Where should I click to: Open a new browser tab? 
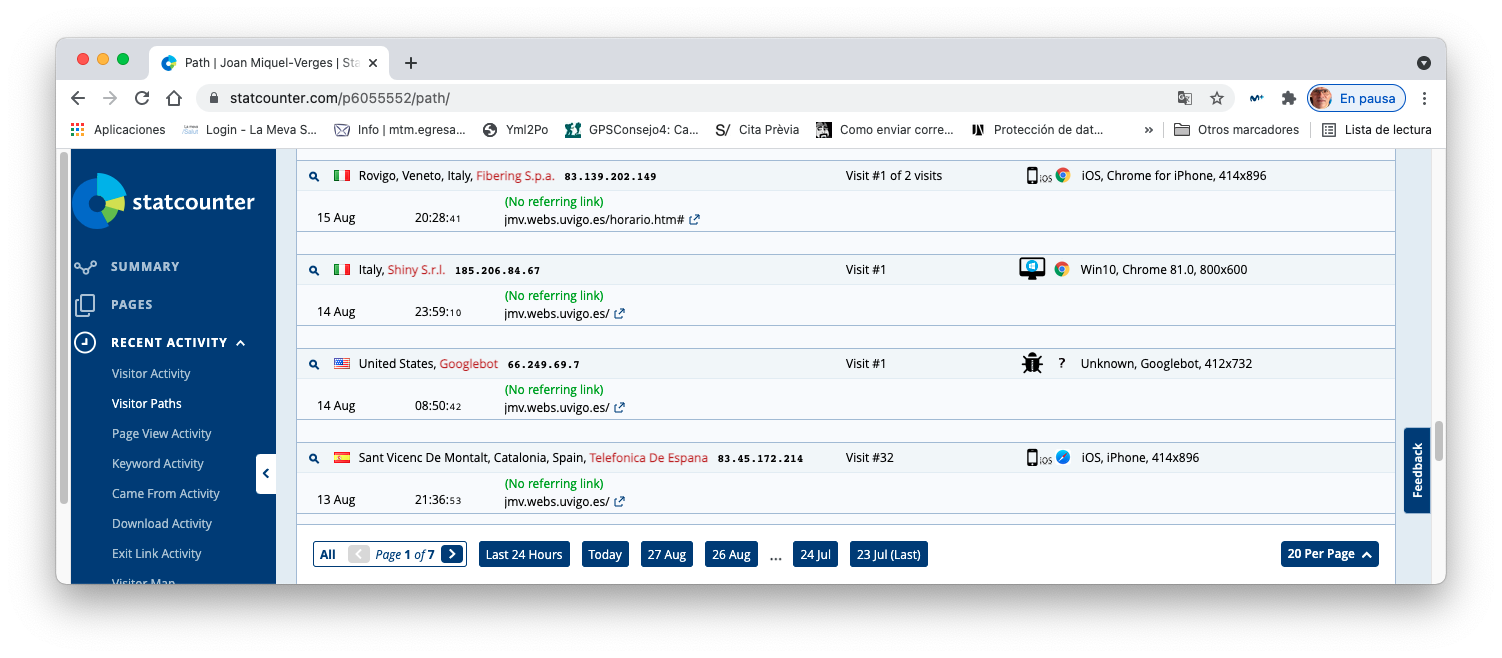point(411,63)
